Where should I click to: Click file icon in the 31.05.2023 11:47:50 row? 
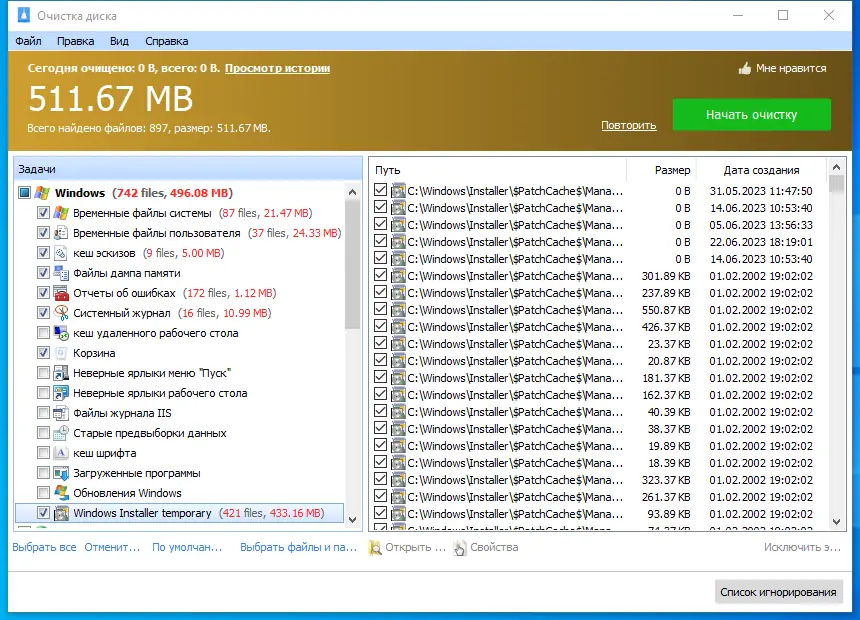(398, 191)
